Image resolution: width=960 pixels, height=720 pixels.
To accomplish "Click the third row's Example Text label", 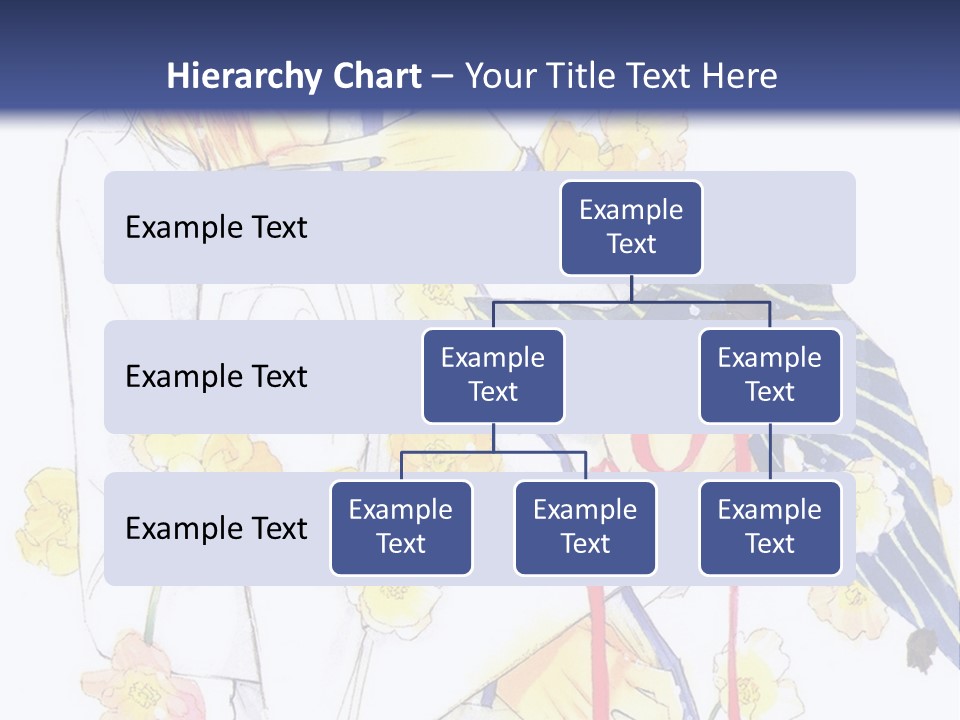I will [216, 529].
